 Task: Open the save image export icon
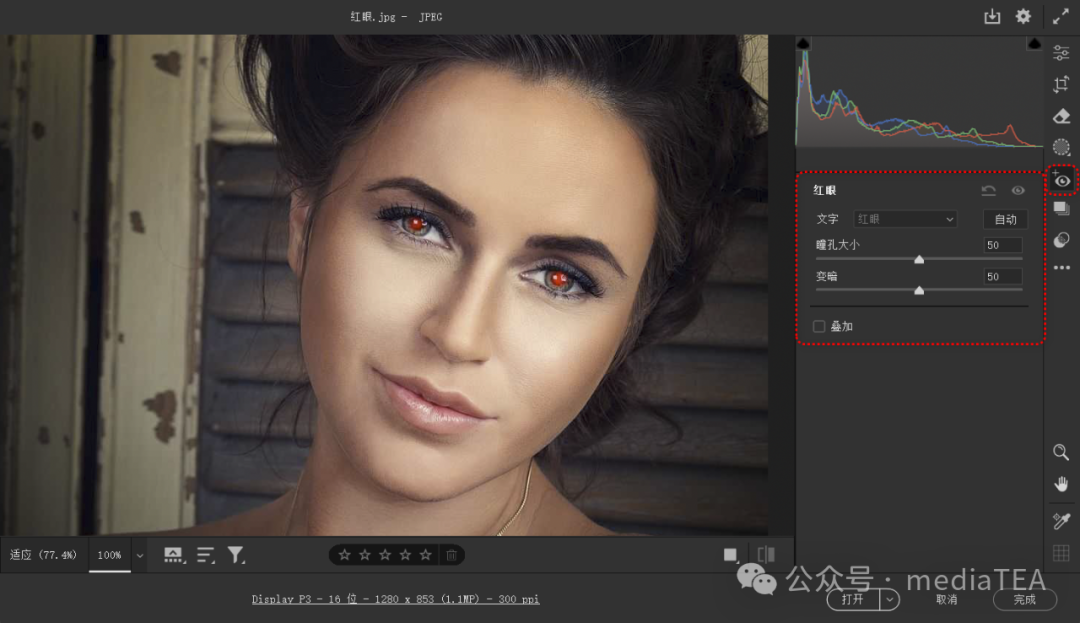point(992,17)
